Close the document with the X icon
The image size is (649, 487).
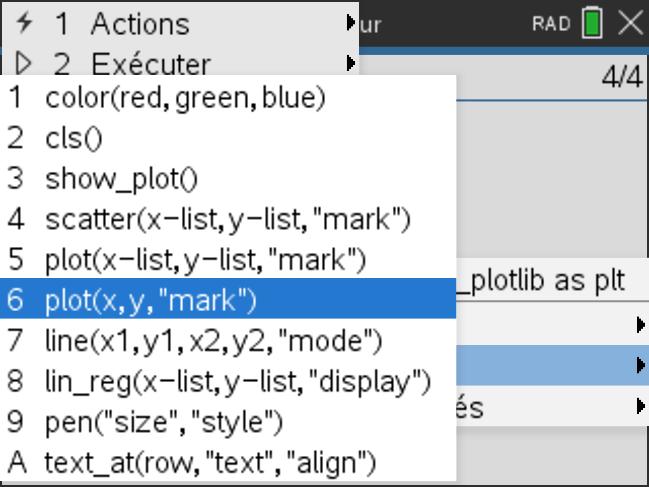pos(630,24)
